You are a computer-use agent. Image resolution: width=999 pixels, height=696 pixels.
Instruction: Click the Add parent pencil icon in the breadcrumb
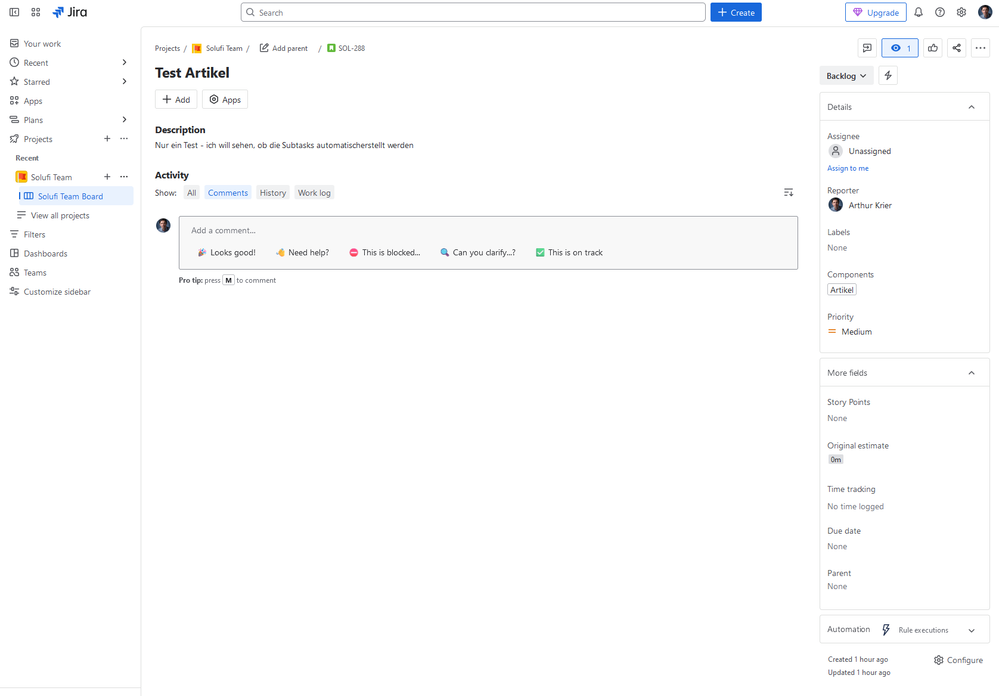click(264, 48)
